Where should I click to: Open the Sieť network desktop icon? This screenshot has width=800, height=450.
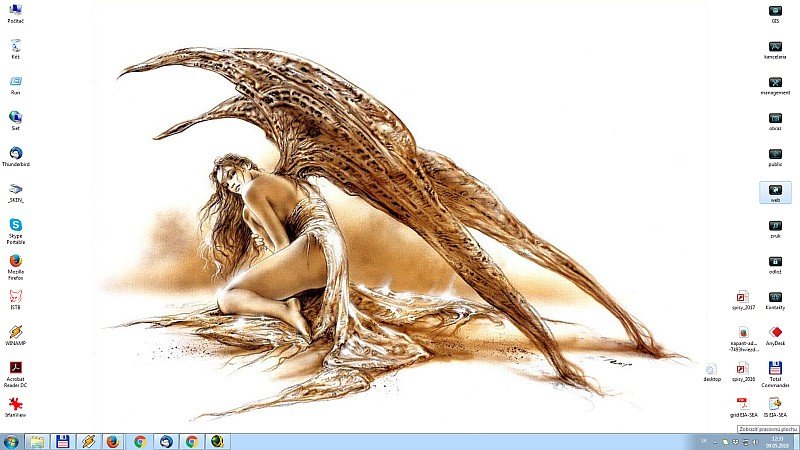point(15,121)
